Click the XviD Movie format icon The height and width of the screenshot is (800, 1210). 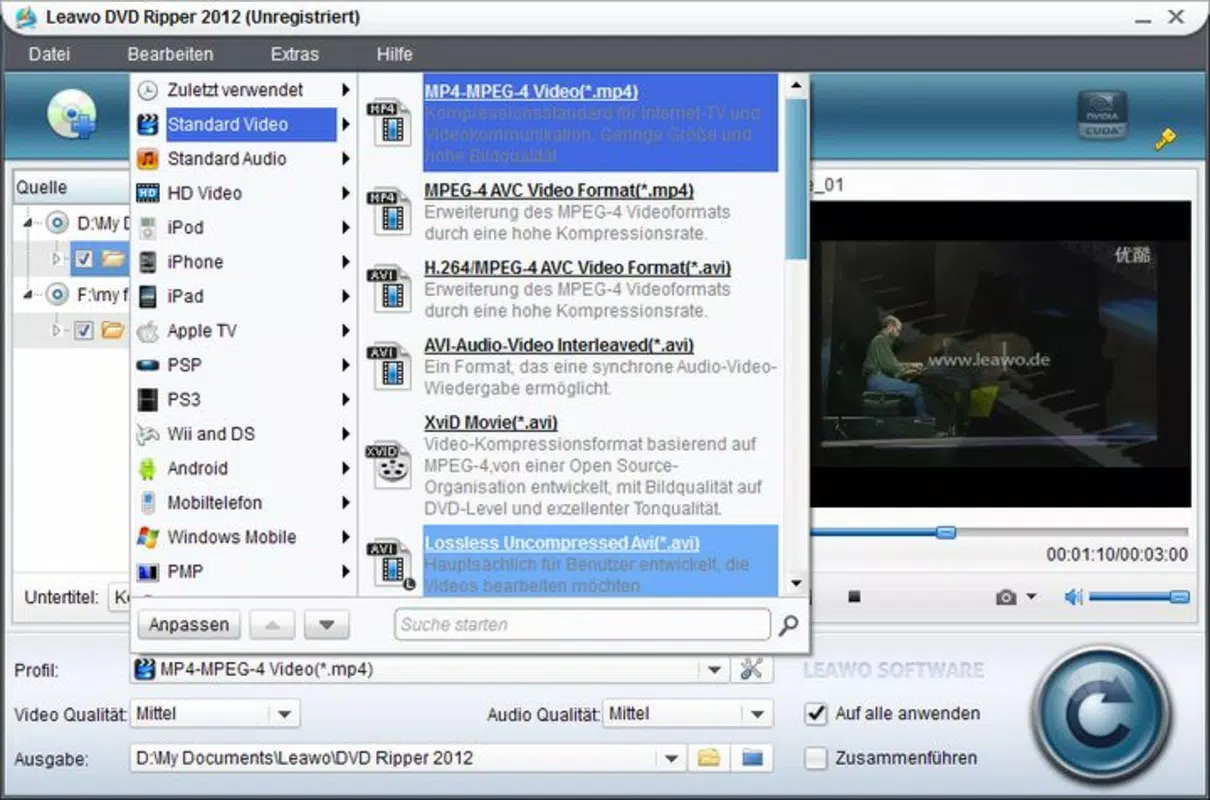[x=389, y=464]
